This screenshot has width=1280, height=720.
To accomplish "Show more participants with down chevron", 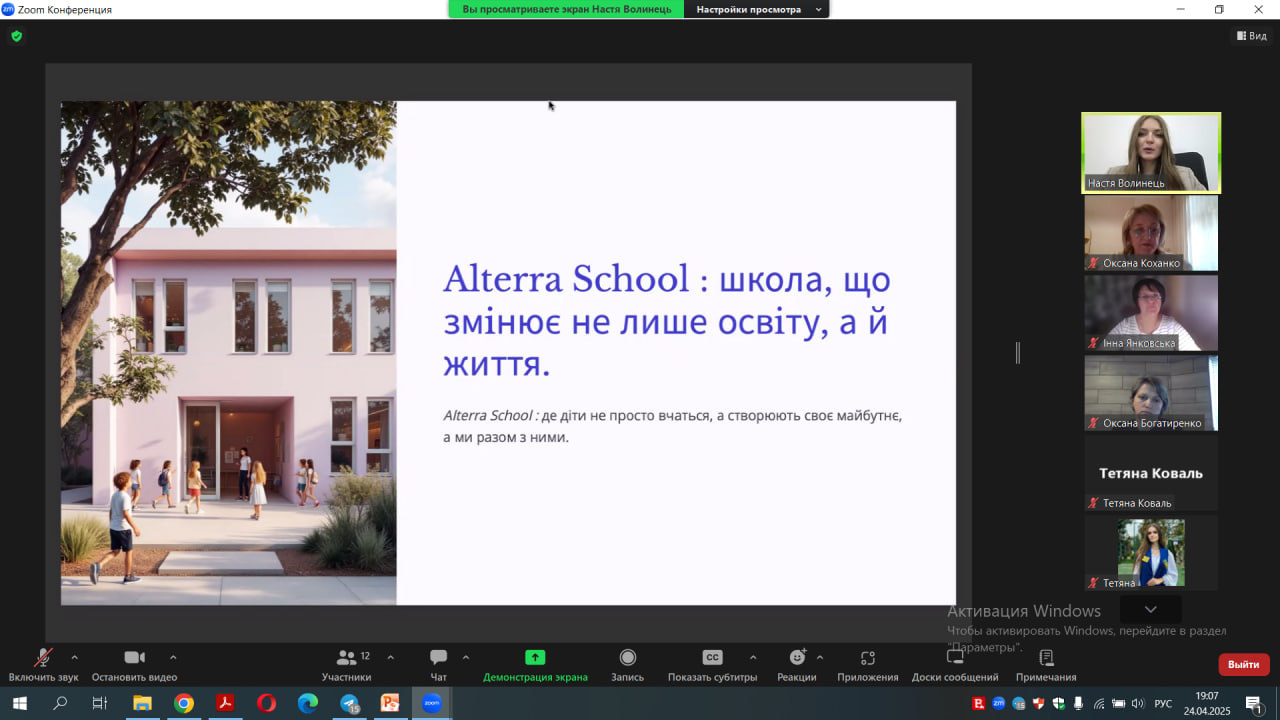I will (1151, 609).
